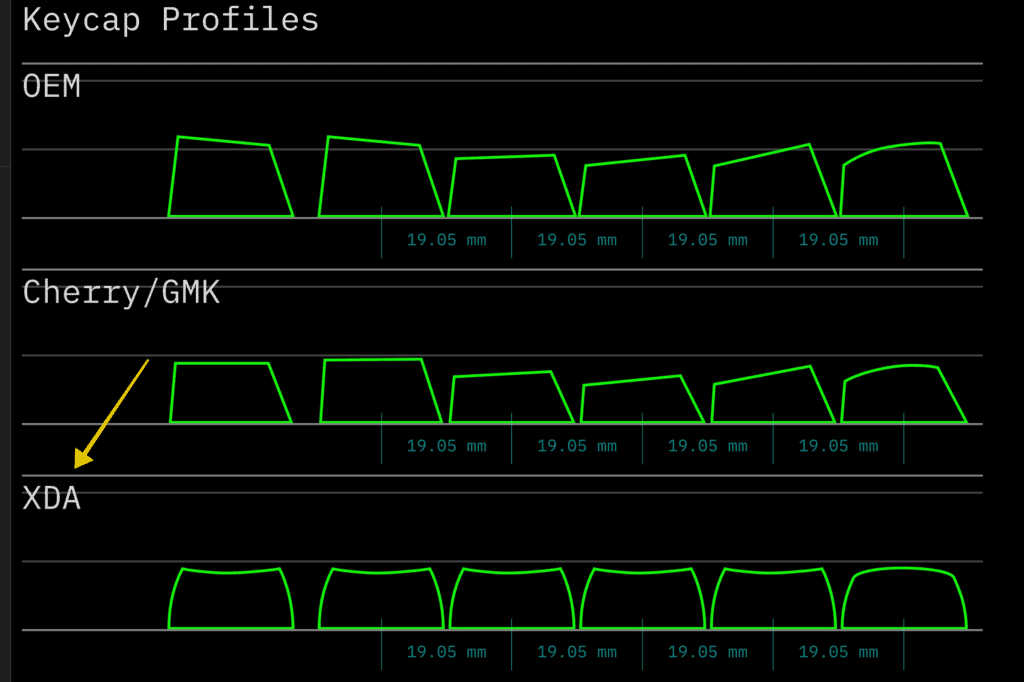Select the "XDA" profile heading
Screen dimensions: 1024x682
click(52, 498)
